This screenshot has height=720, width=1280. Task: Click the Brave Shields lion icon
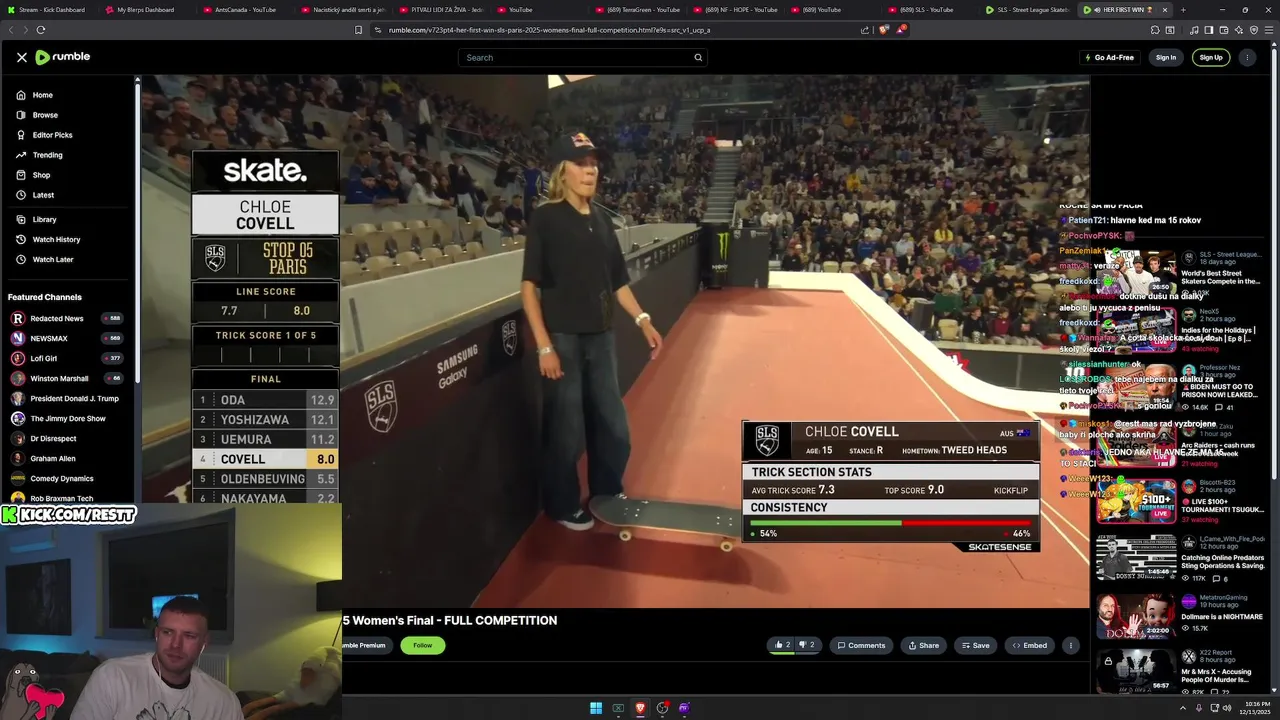pos(884,30)
